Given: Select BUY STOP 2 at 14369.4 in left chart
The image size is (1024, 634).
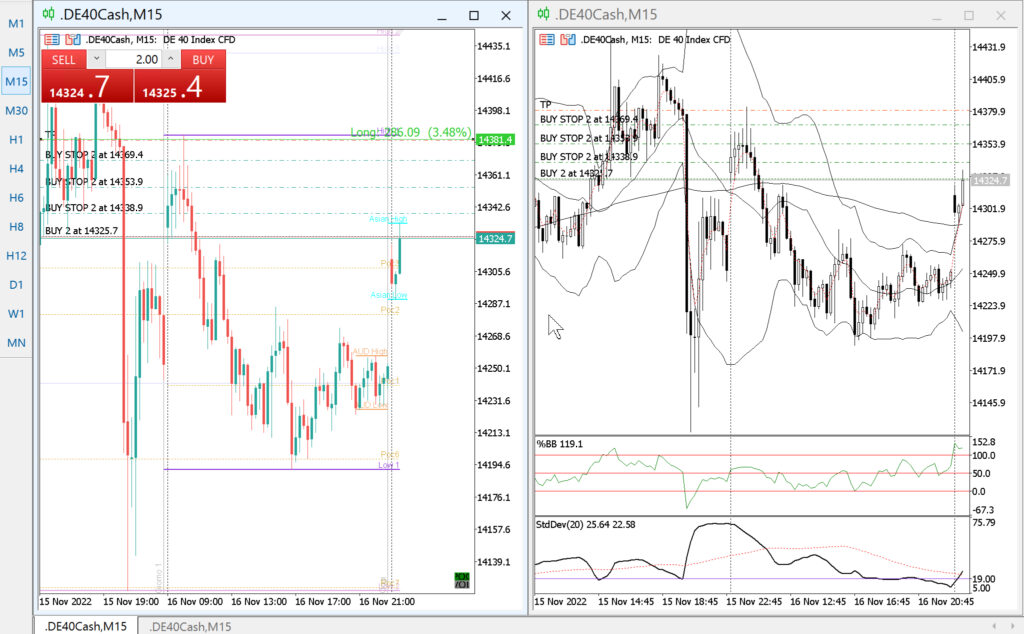Looking at the screenshot, I should (x=94, y=155).
